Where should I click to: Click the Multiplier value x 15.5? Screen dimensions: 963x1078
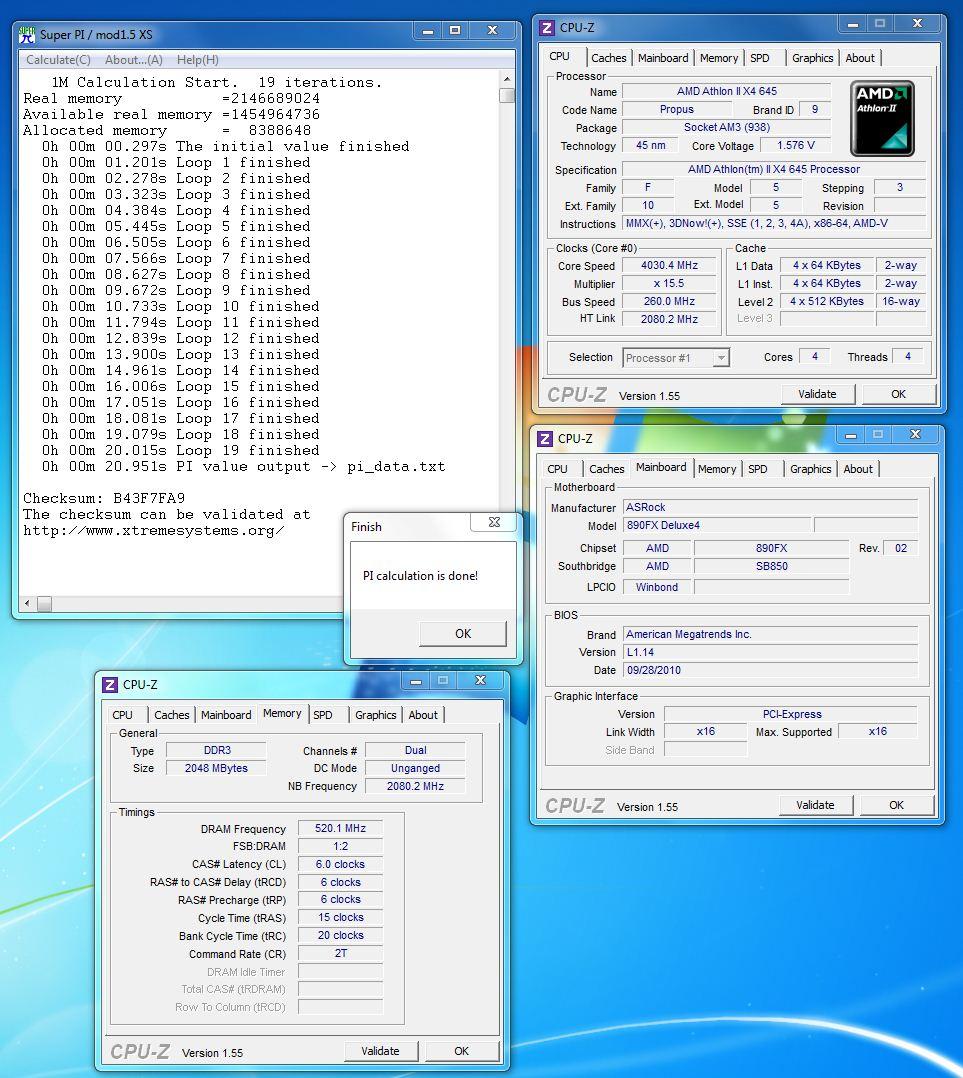(x=669, y=283)
